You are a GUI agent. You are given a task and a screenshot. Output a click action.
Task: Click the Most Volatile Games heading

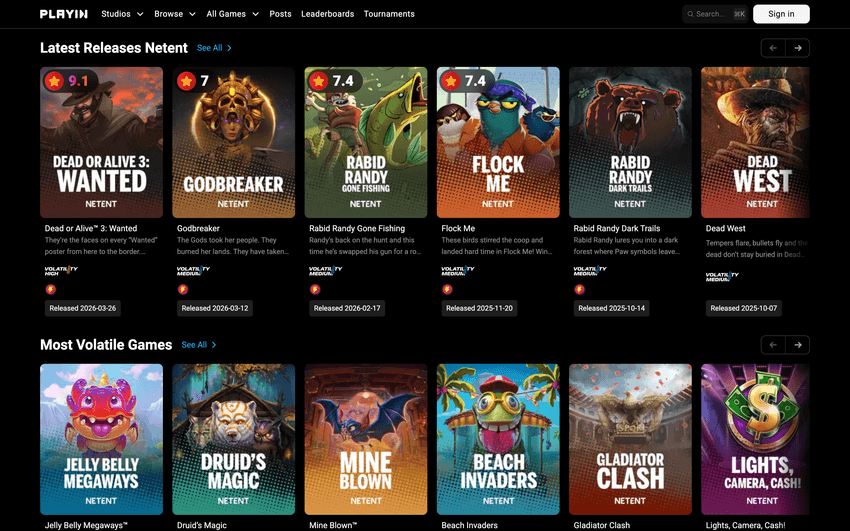pos(106,345)
